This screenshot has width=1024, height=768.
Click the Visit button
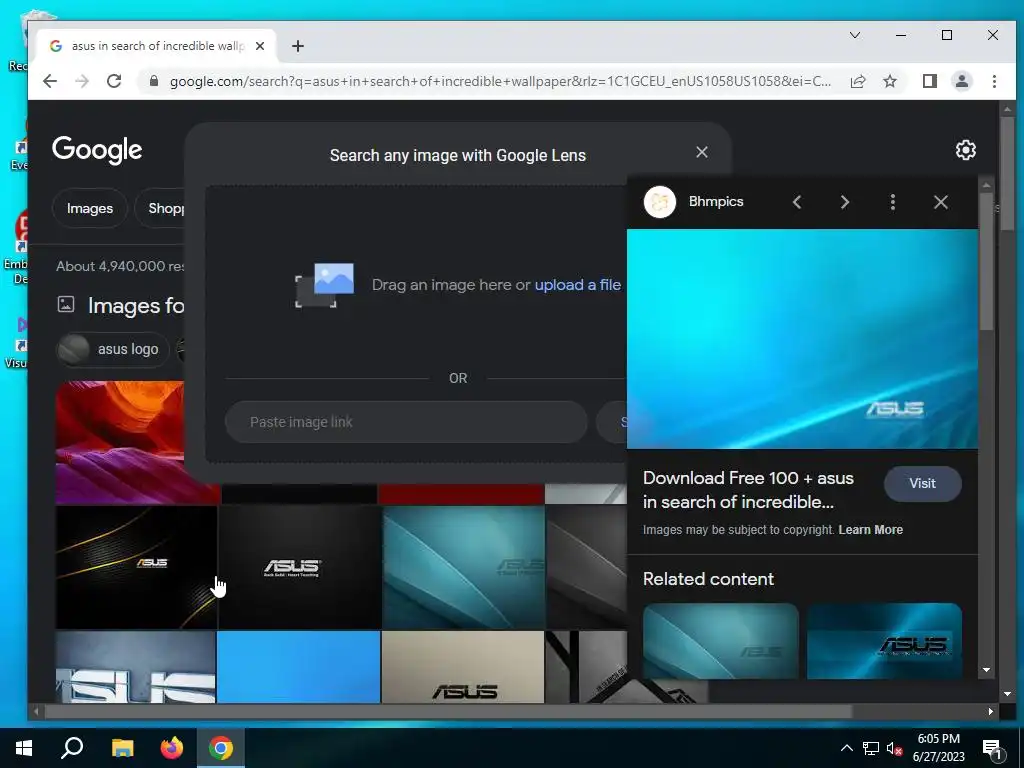point(922,483)
